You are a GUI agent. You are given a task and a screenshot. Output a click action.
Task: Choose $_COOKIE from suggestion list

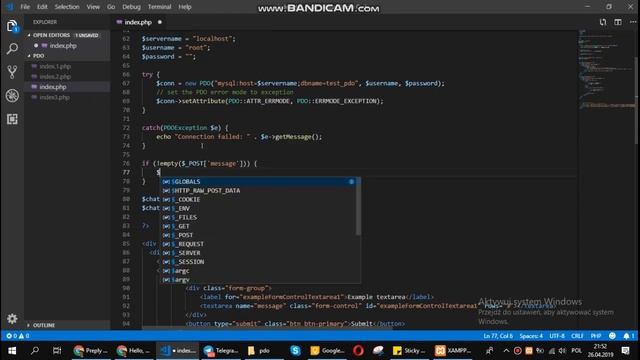[x=258, y=200]
